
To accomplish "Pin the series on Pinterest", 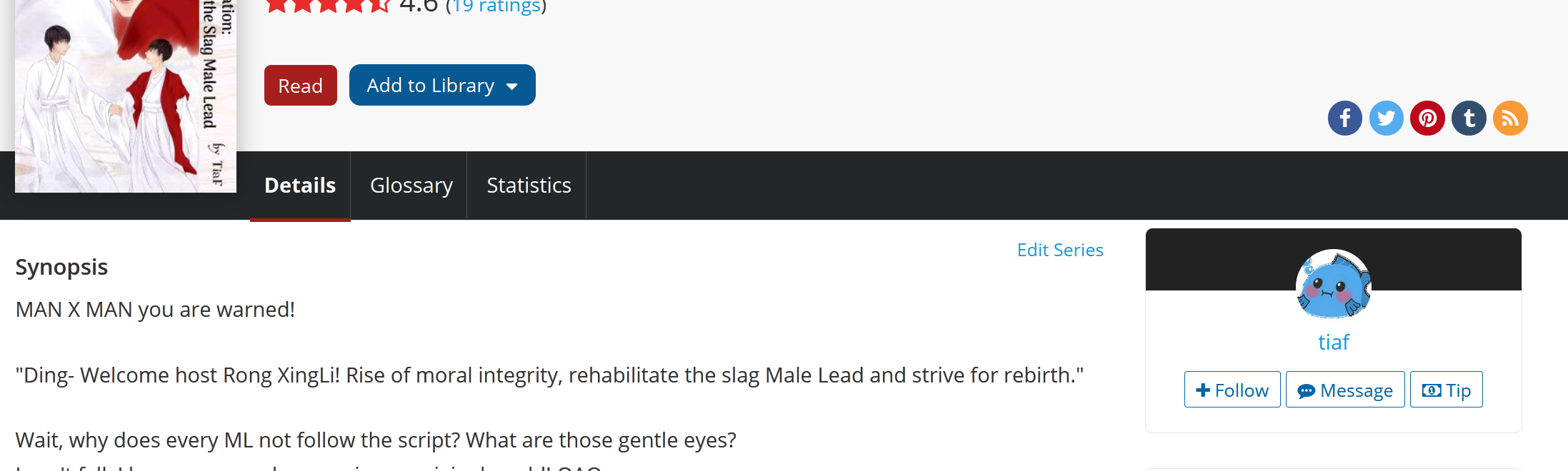I will coord(1427,118).
